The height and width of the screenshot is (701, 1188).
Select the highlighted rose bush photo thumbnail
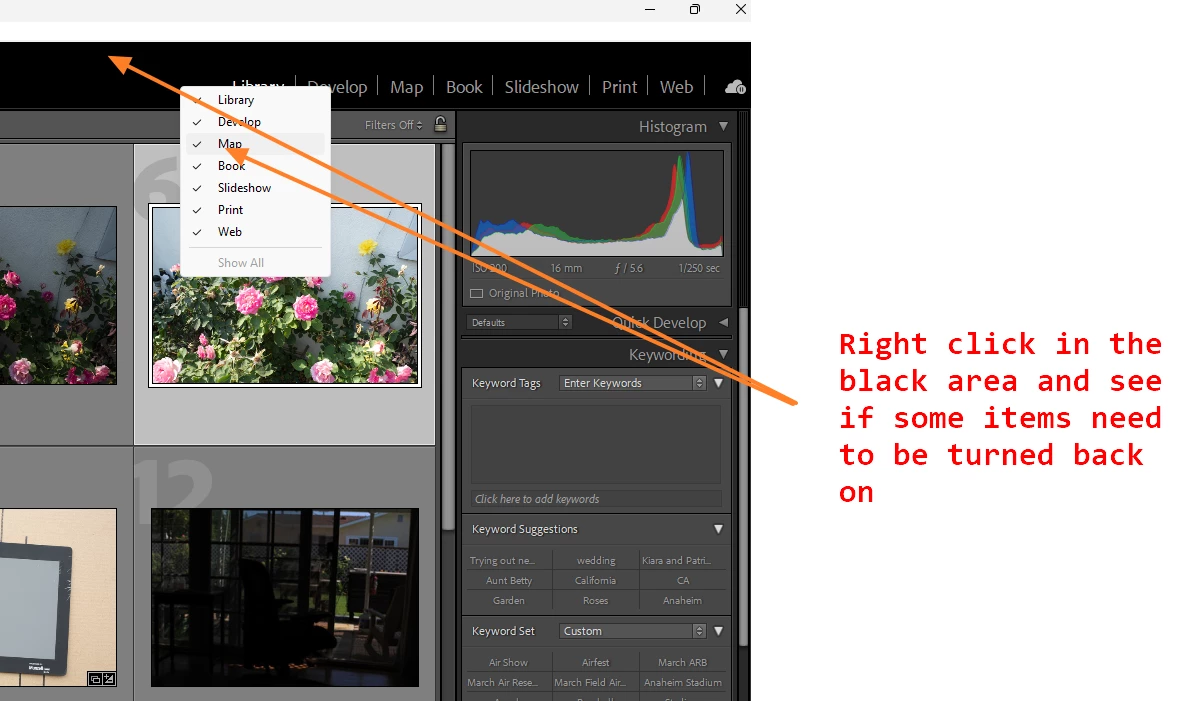click(x=285, y=296)
